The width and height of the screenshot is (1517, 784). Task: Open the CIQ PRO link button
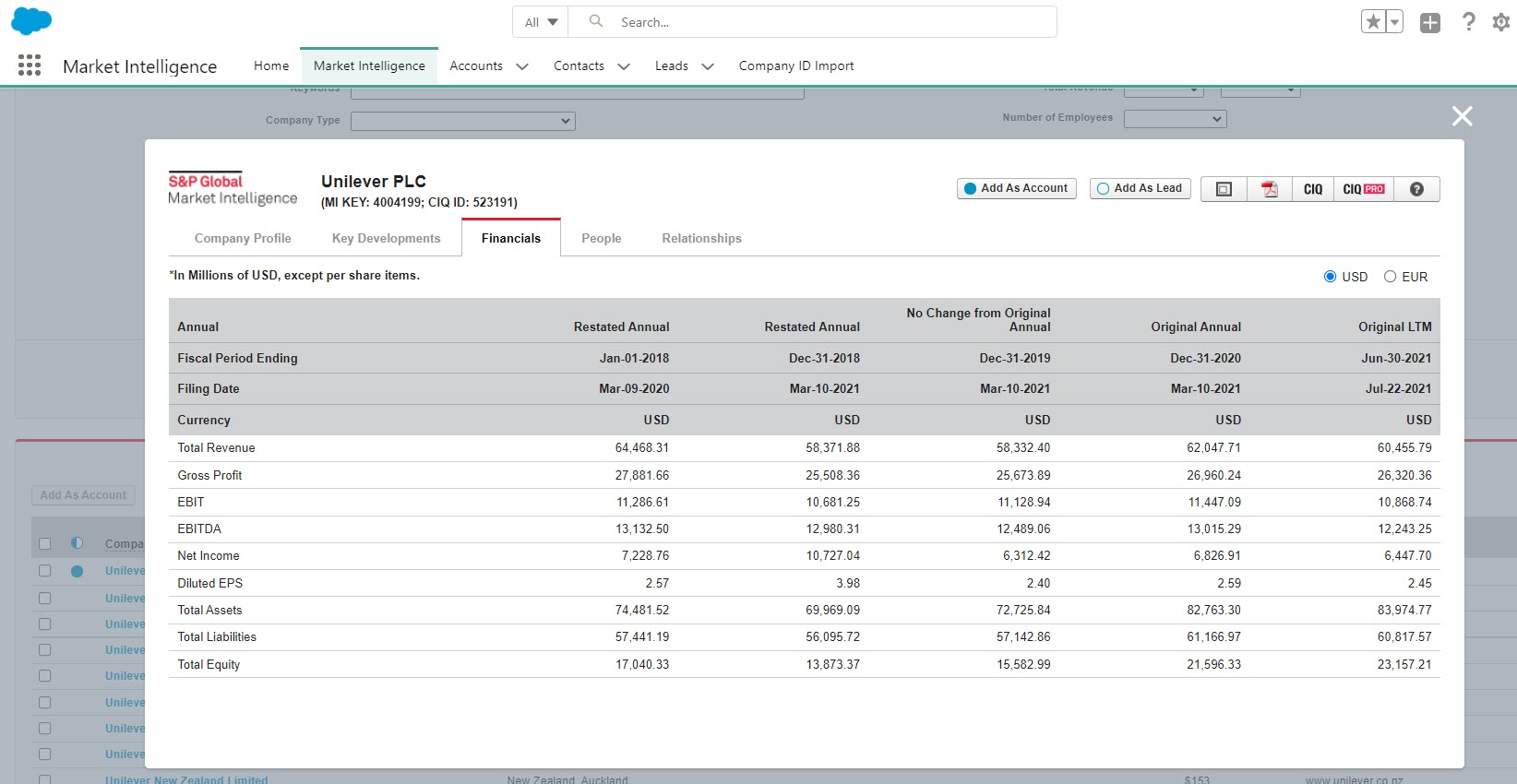(x=1364, y=189)
